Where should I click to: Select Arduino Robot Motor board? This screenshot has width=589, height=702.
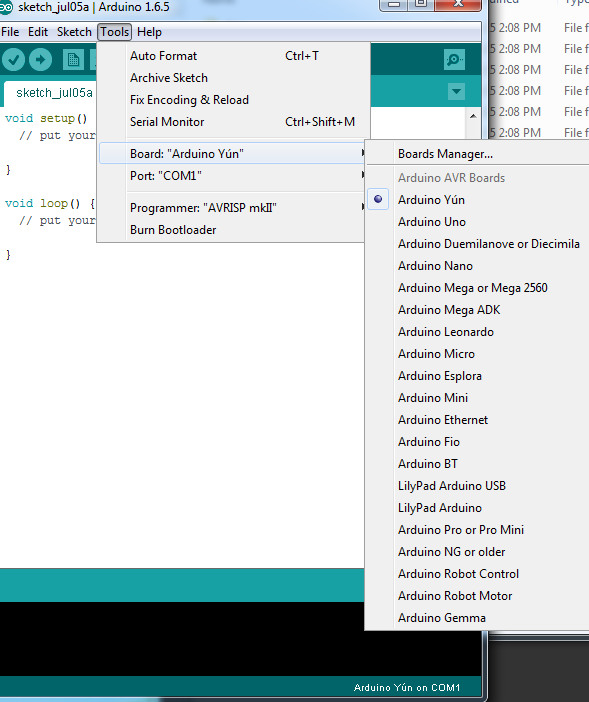click(x=479, y=596)
